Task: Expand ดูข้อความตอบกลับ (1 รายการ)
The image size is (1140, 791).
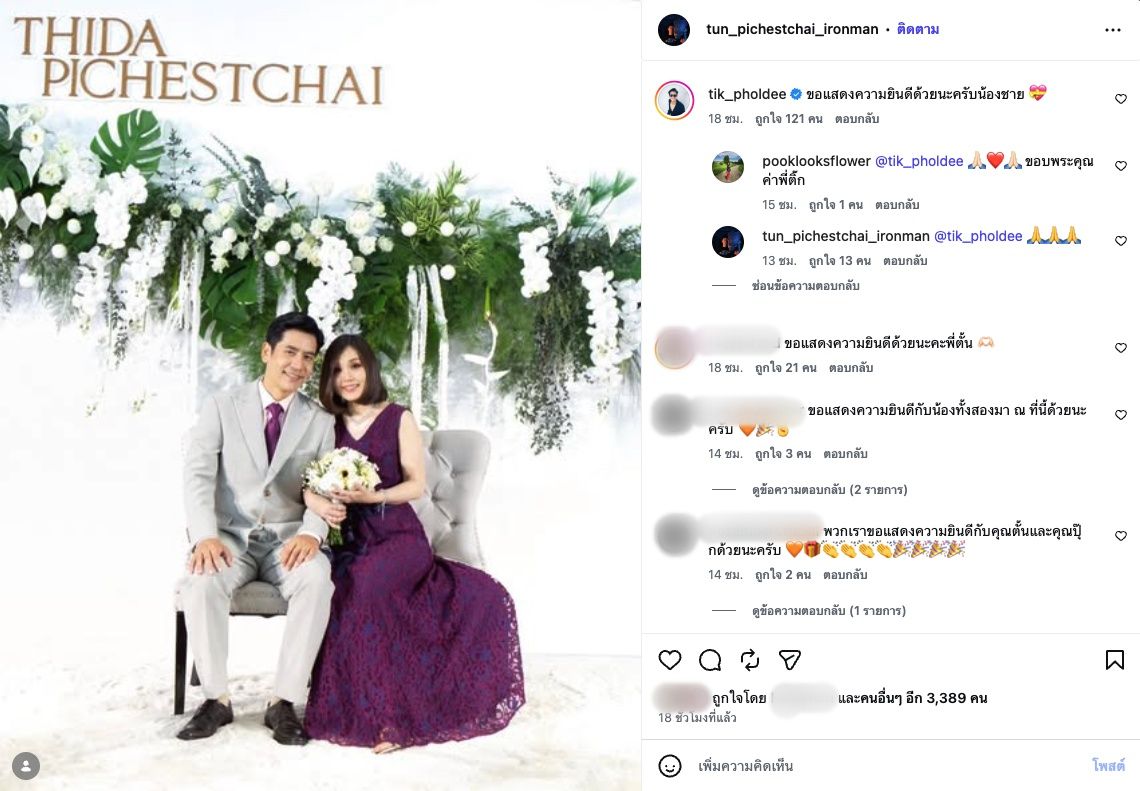Action: tap(829, 611)
